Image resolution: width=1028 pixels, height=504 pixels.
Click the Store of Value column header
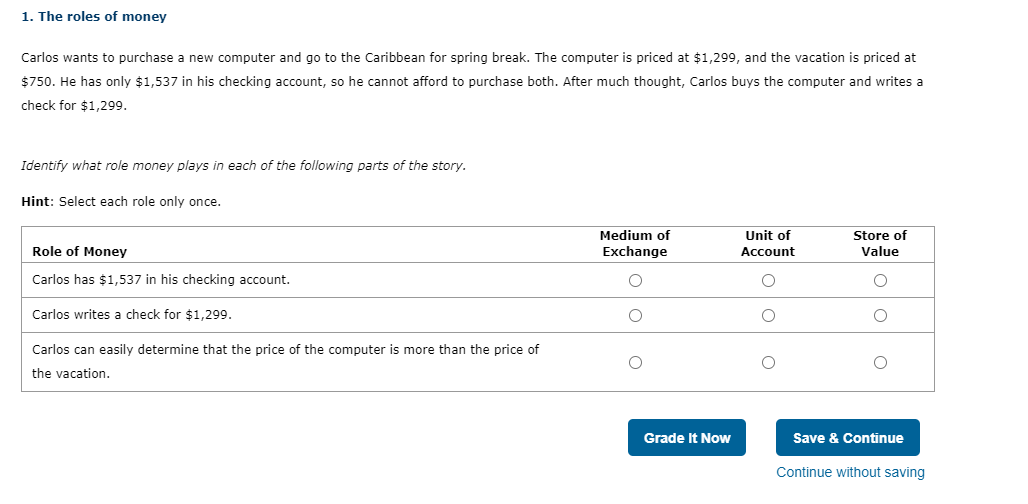click(x=880, y=244)
